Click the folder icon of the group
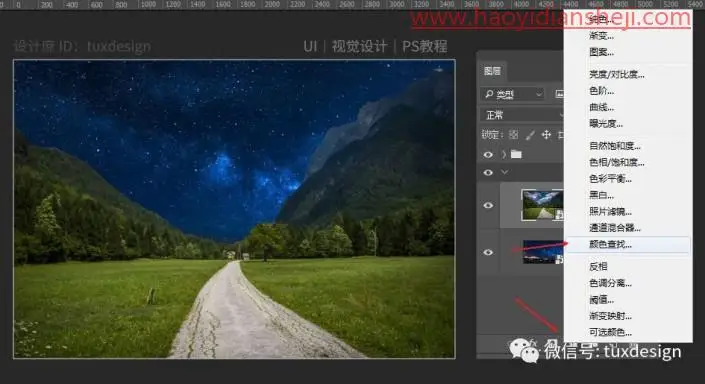 [516, 155]
